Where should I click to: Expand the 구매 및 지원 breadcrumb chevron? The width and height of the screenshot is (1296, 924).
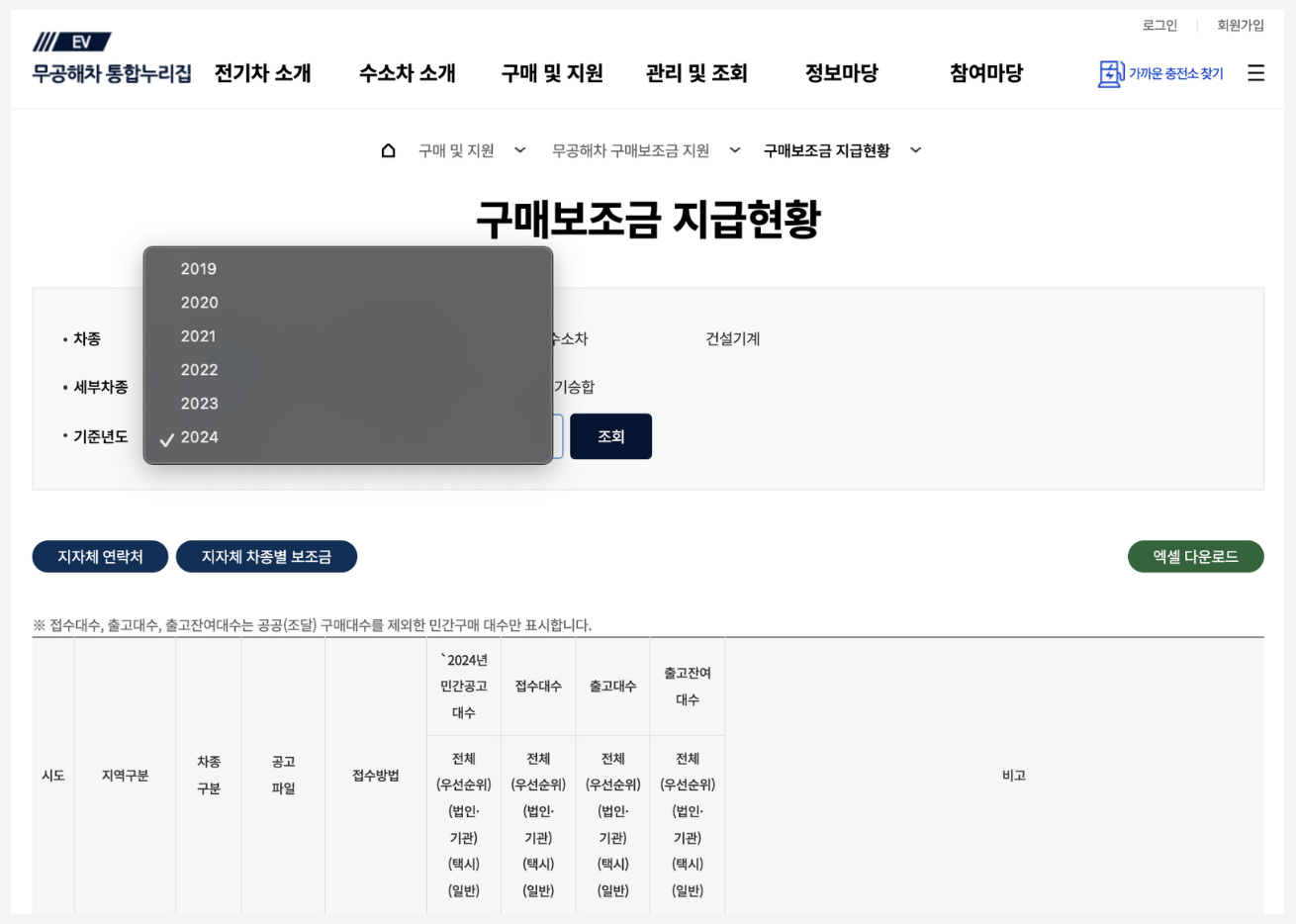click(519, 150)
